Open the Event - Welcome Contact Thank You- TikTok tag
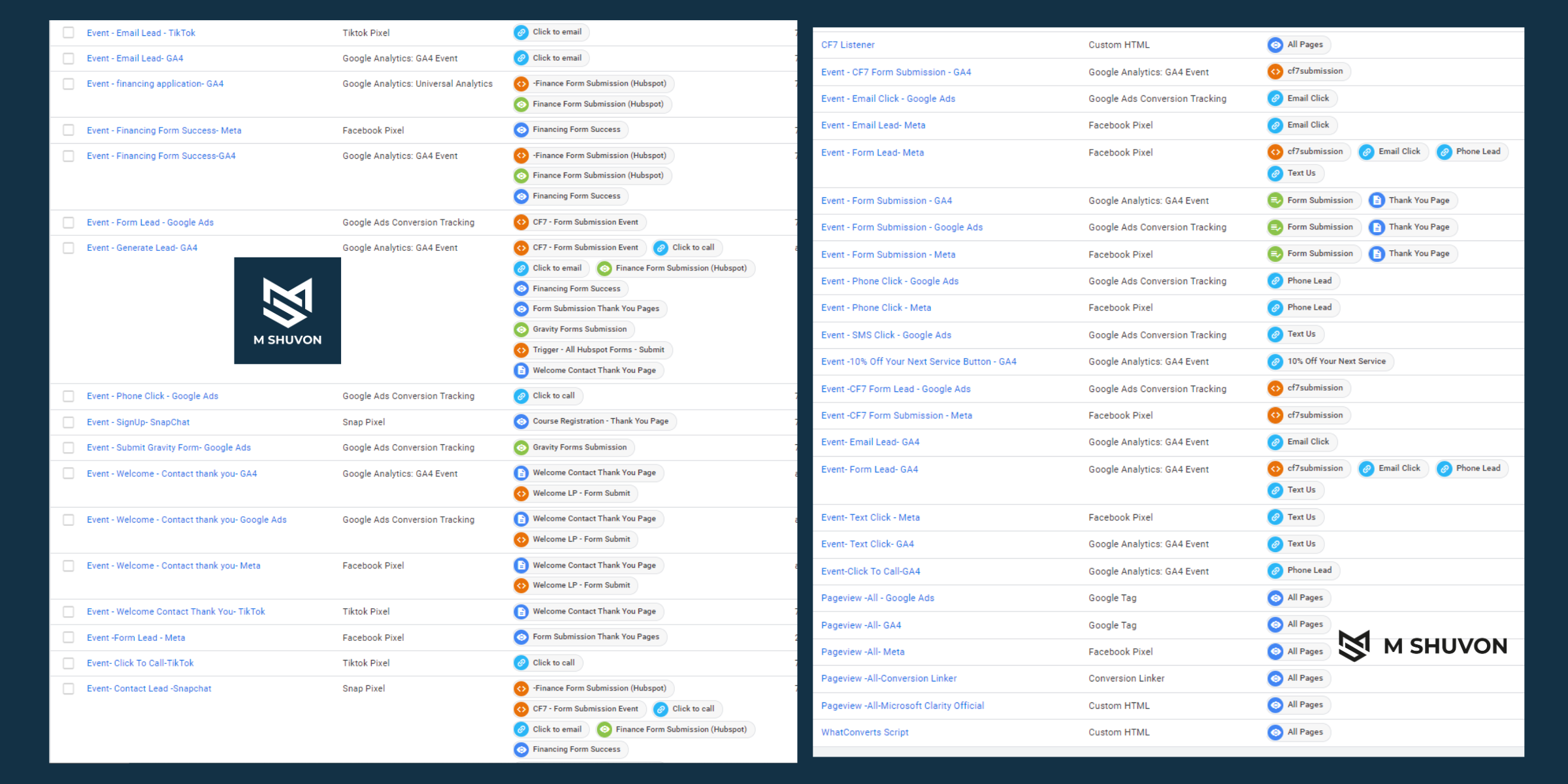The width and height of the screenshot is (1568, 784). coord(176,612)
